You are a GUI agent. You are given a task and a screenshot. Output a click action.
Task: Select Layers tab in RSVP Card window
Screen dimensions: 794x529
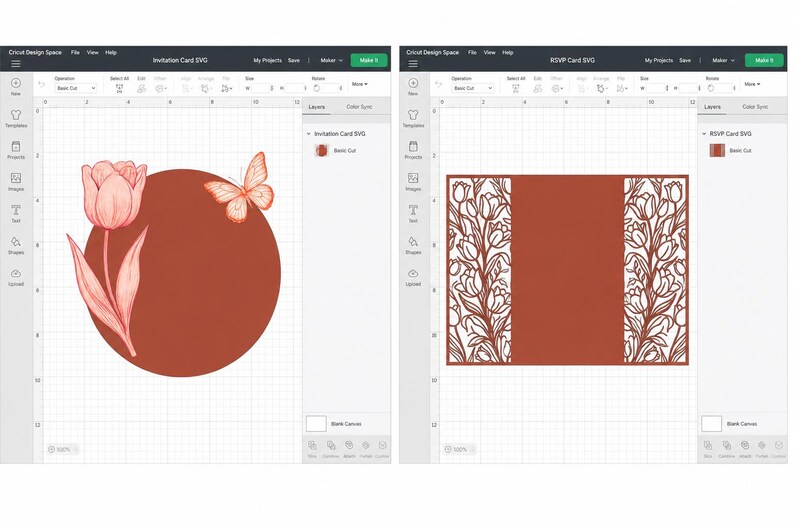[712, 107]
